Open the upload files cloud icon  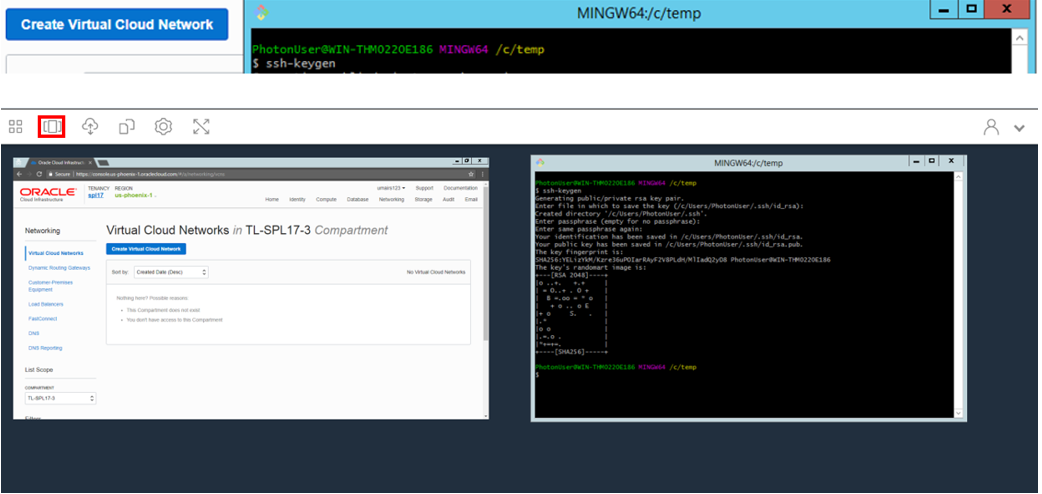[90, 126]
